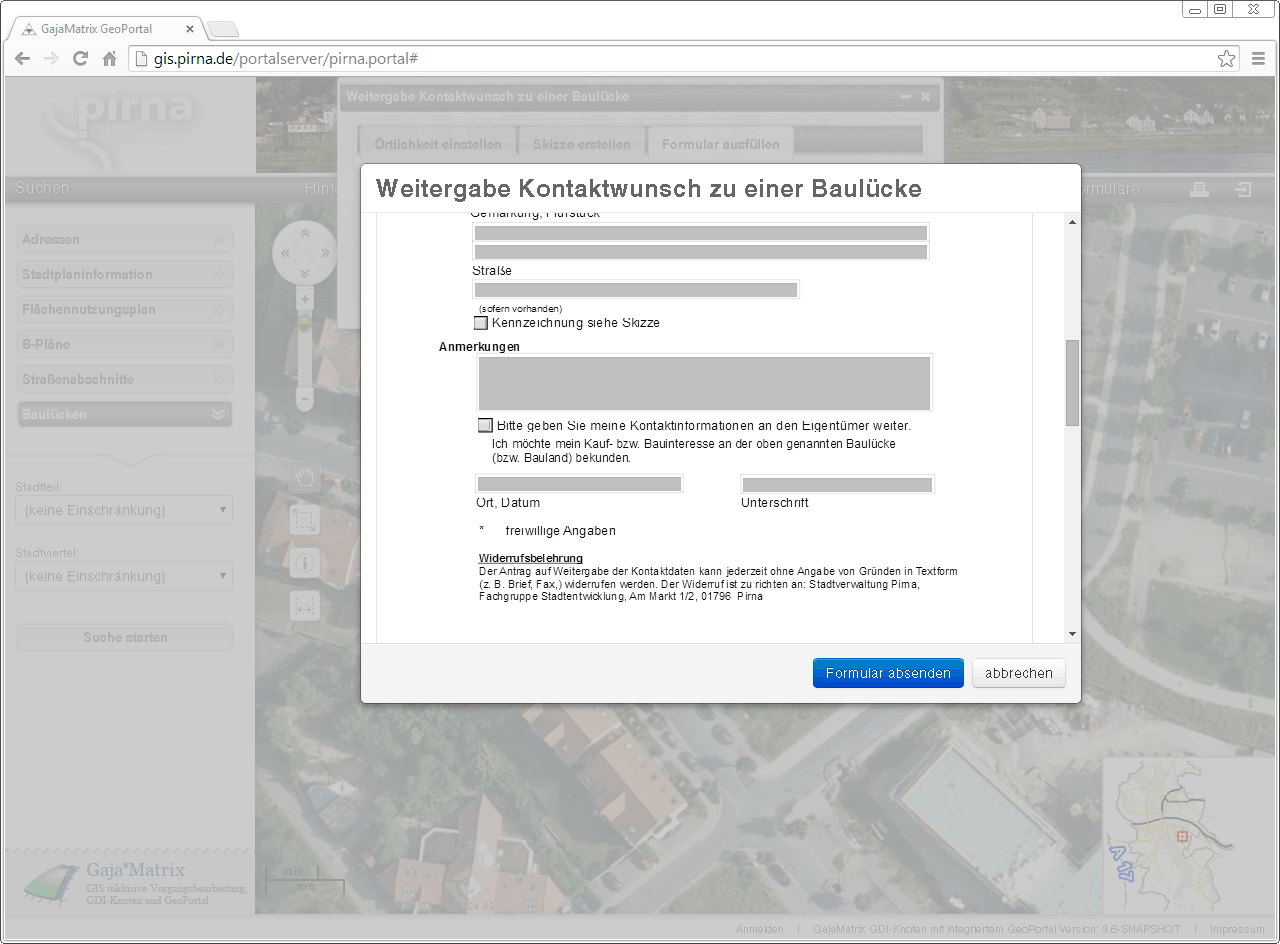
Task: Click the 'Formular absenden' button
Action: pos(888,673)
